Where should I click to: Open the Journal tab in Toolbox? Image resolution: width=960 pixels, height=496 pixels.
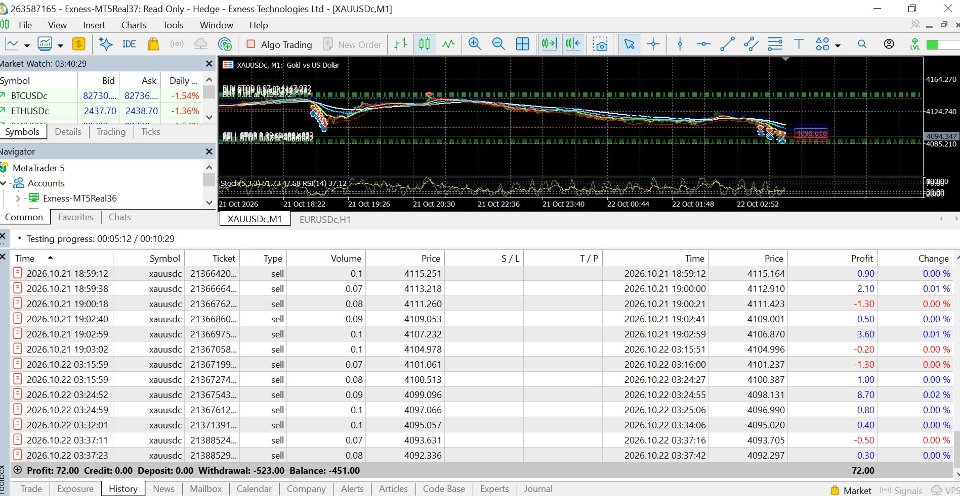click(538, 489)
